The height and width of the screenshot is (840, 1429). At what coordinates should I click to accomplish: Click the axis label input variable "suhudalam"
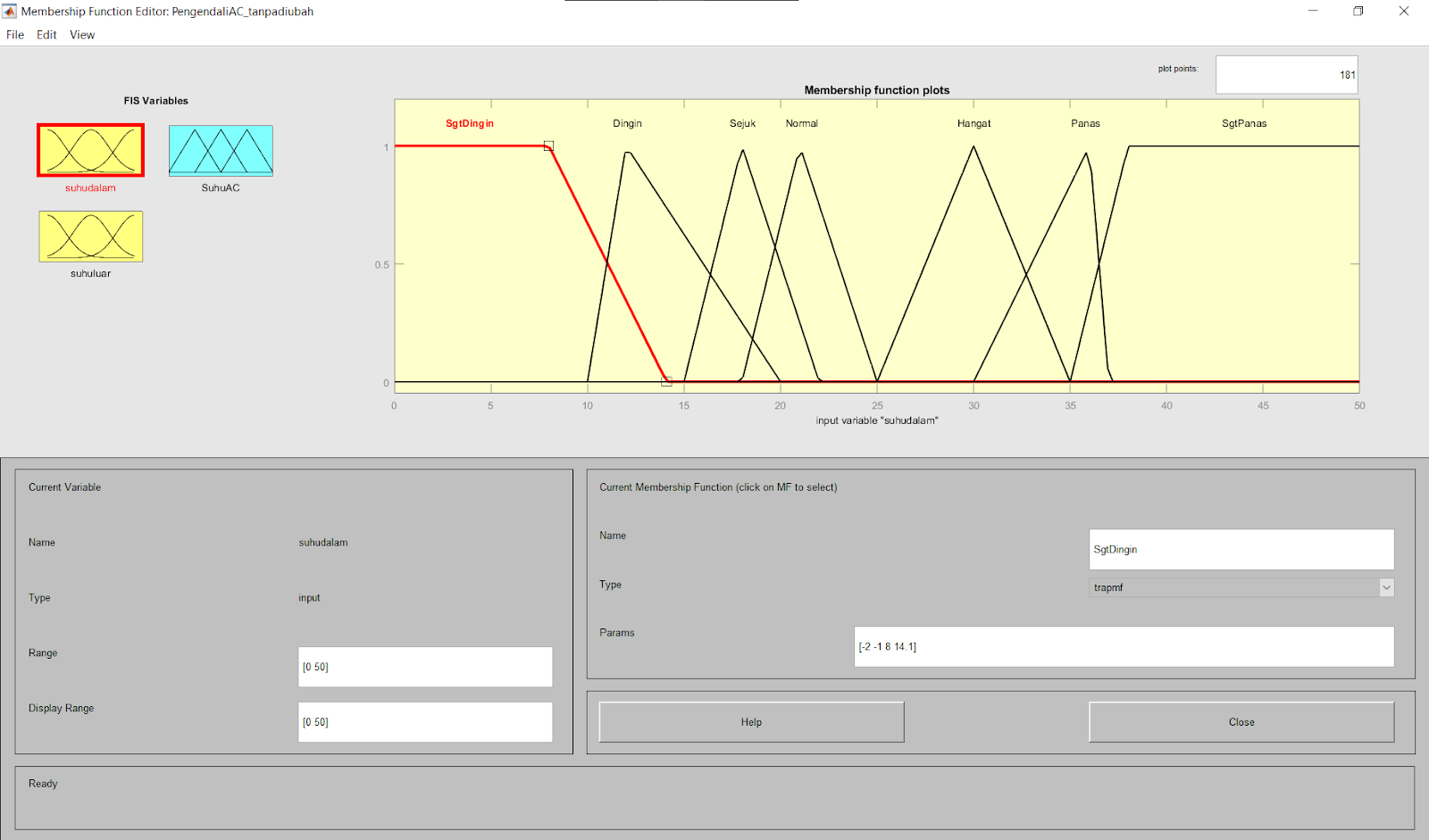(x=877, y=420)
